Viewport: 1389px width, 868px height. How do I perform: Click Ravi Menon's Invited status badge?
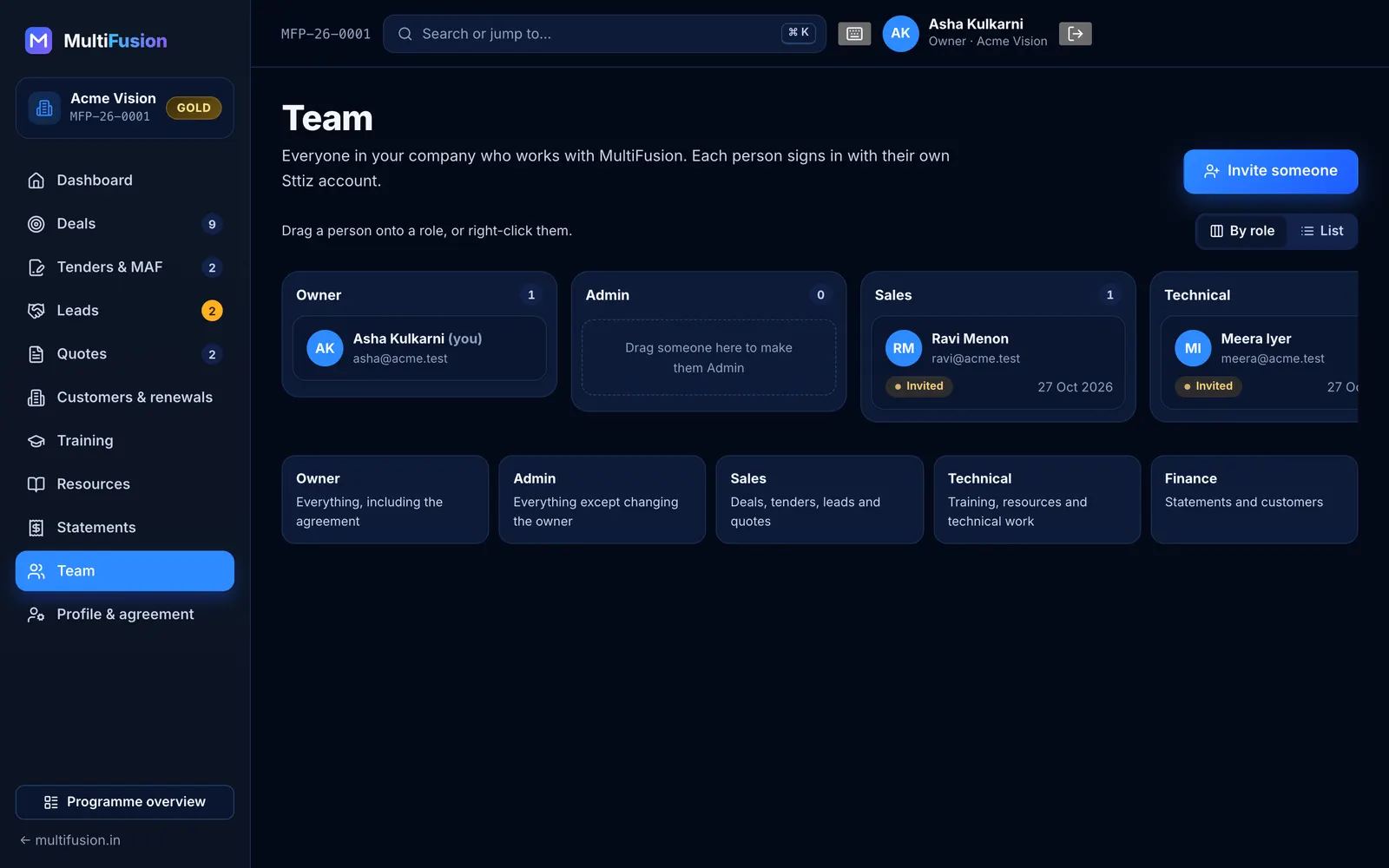point(919,386)
